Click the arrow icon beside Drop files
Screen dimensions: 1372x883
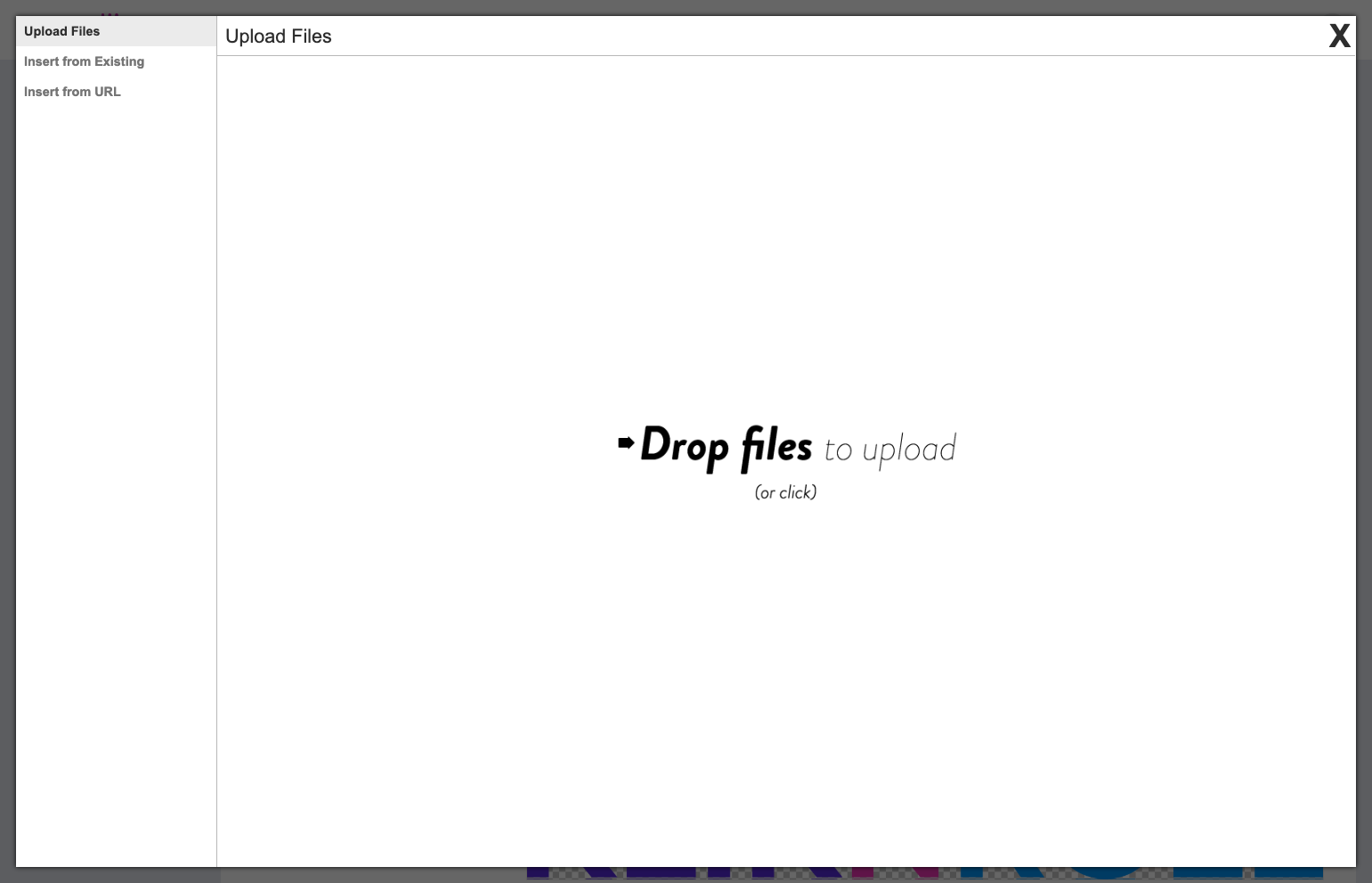(626, 442)
